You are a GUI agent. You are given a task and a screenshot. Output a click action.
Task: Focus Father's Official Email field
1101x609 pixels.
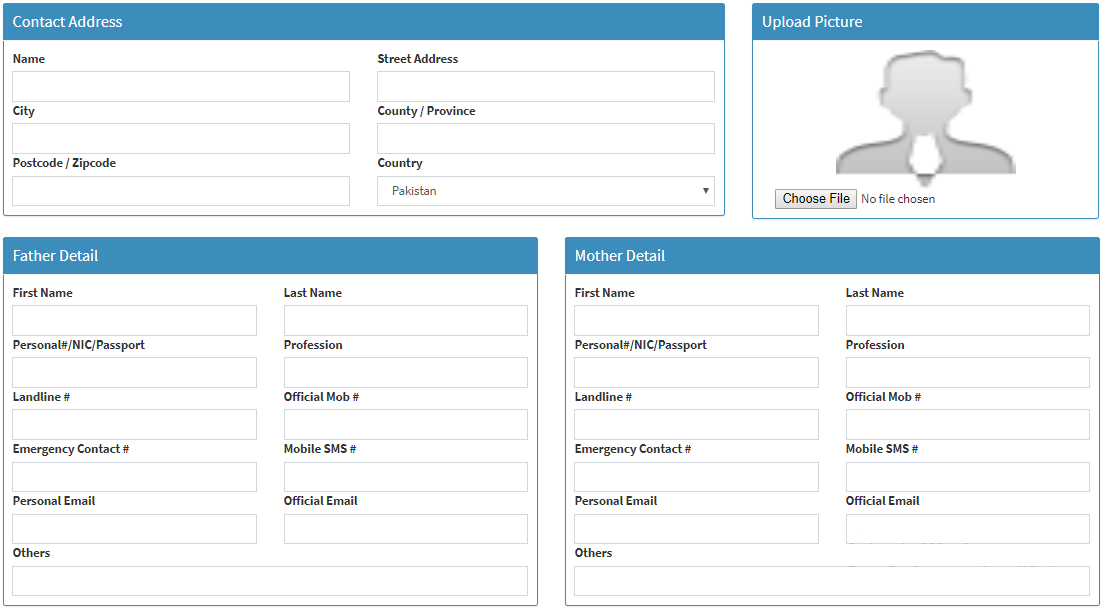click(x=405, y=529)
